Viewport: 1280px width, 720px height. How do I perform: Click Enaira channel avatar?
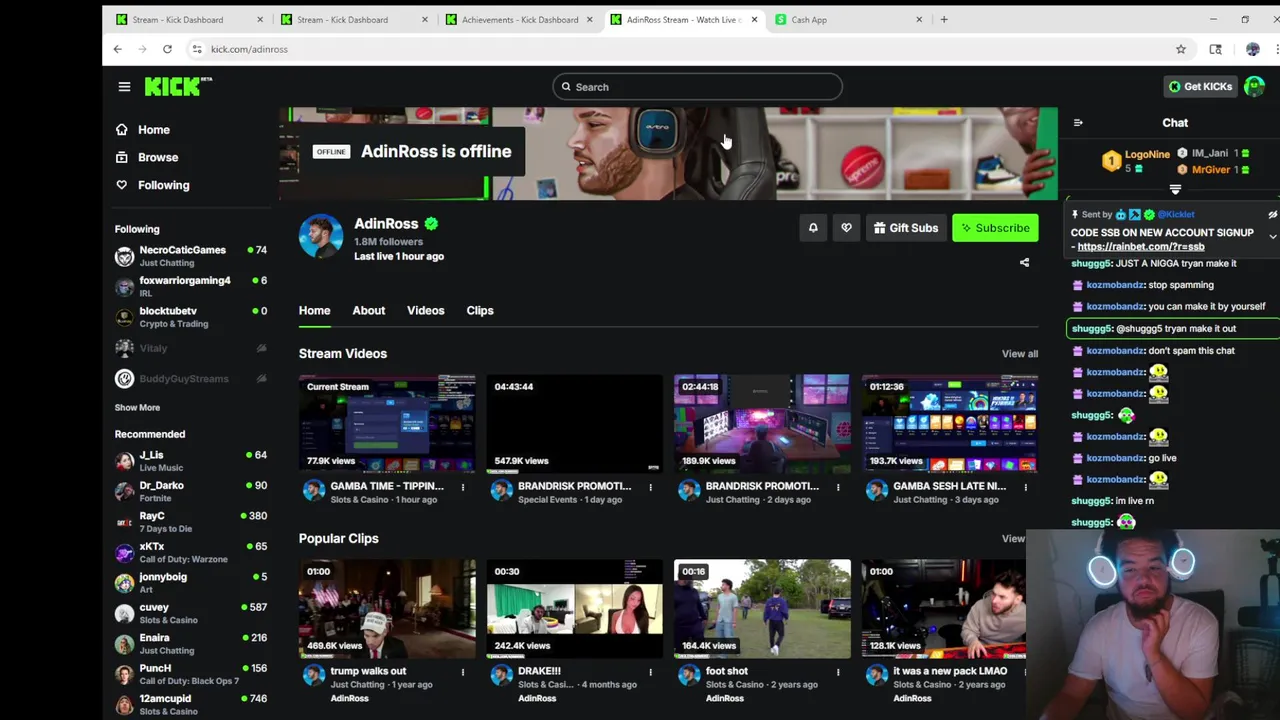pyautogui.click(x=124, y=644)
